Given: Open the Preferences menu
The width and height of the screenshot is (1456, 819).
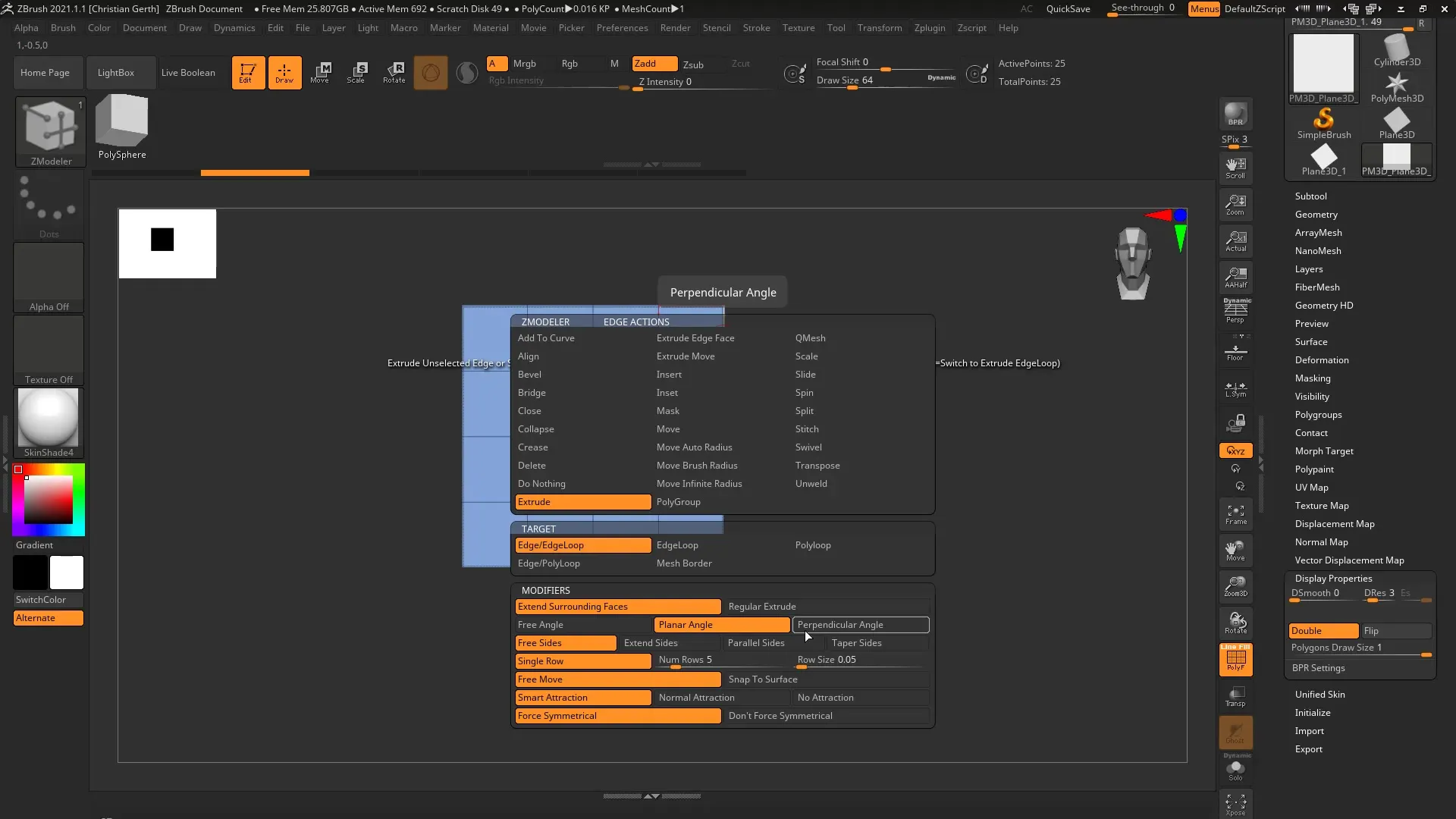Looking at the screenshot, I should [622, 28].
